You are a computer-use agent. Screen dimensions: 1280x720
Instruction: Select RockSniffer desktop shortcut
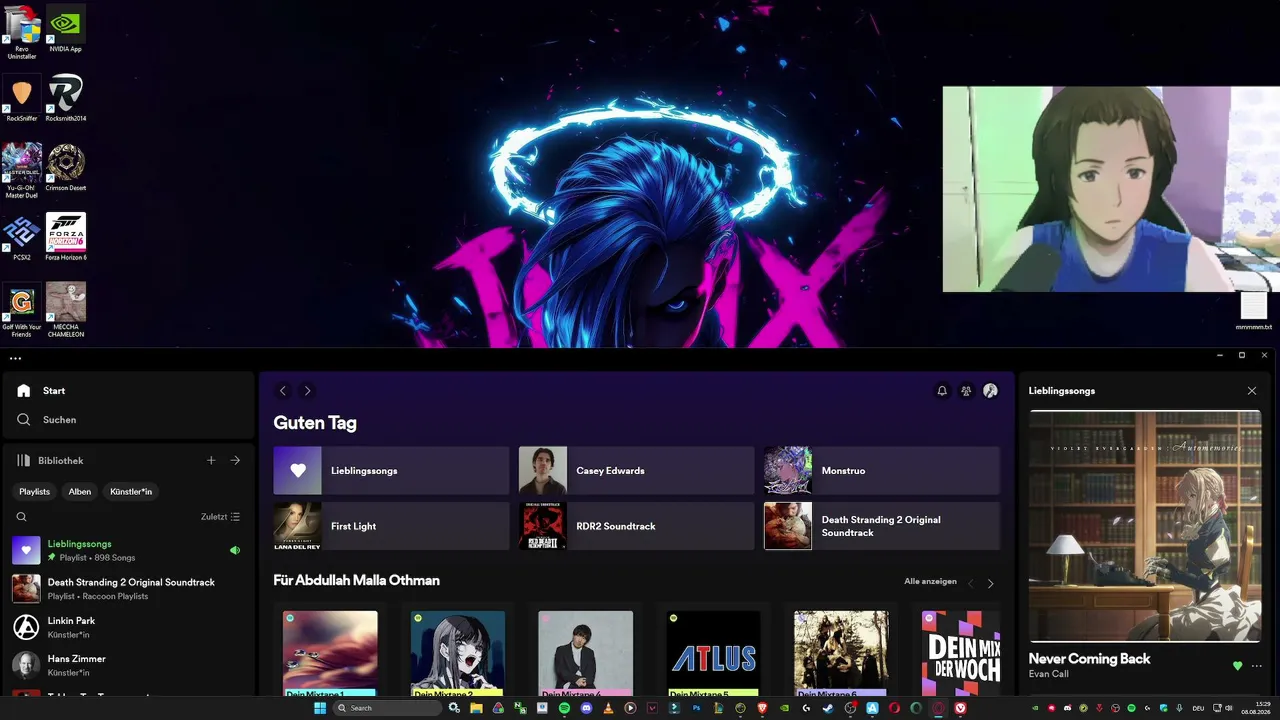pos(22,98)
